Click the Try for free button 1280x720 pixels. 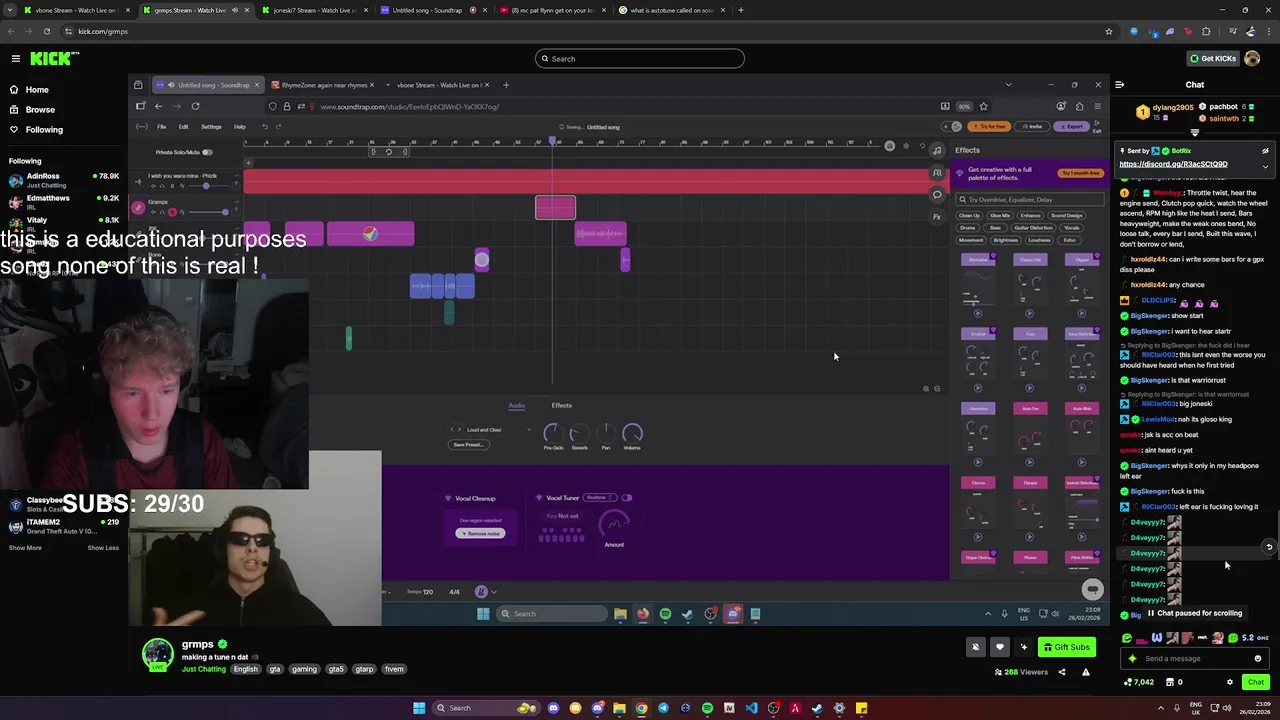click(x=991, y=127)
